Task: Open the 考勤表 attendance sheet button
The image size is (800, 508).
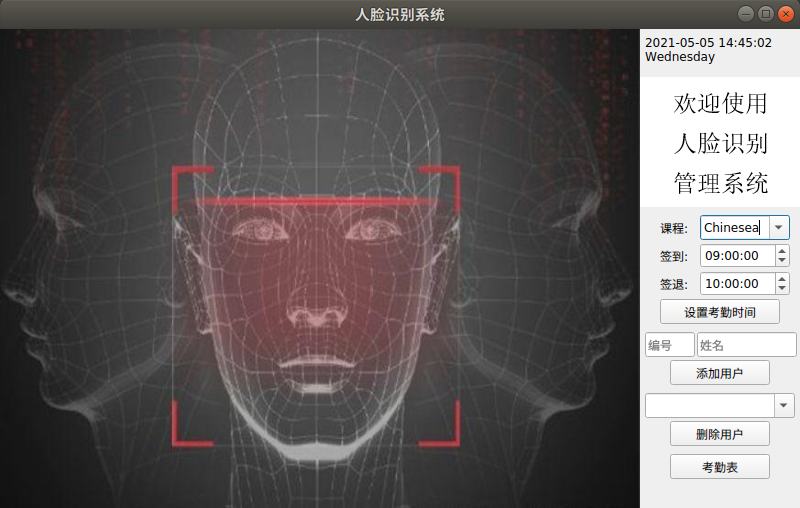Action: point(719,467)
